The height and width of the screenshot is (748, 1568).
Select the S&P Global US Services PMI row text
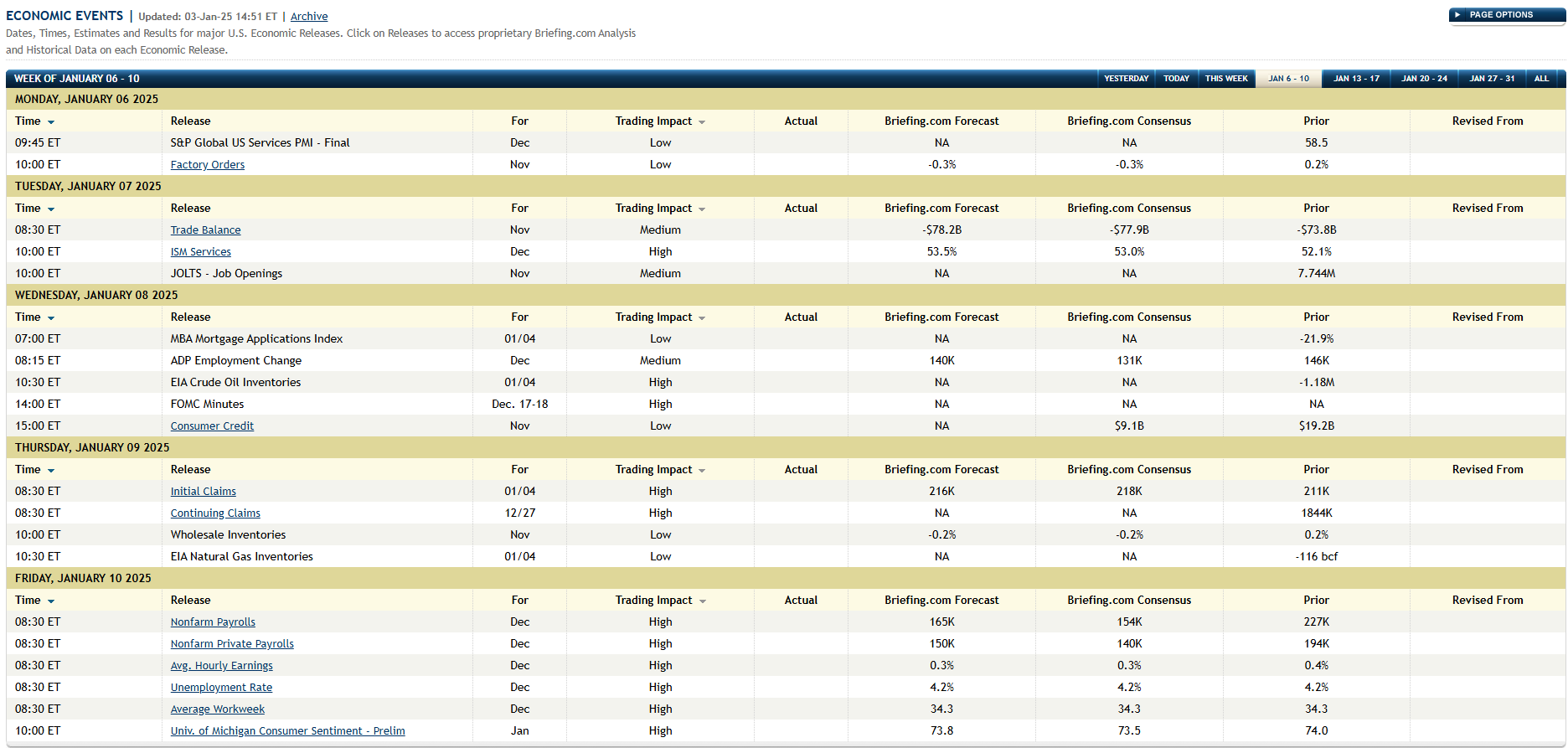(x=260, y=143)
